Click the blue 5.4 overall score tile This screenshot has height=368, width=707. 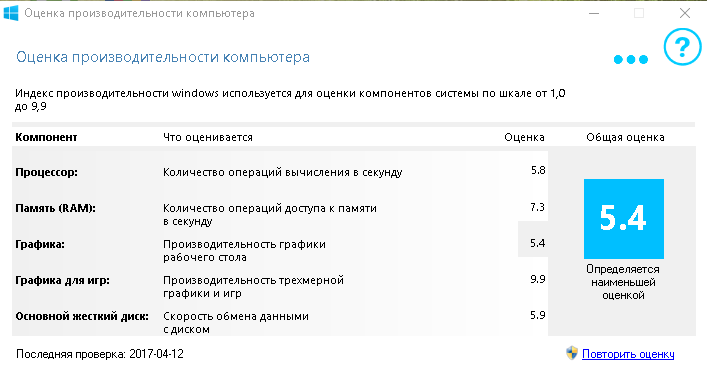(x=624, y=219)
